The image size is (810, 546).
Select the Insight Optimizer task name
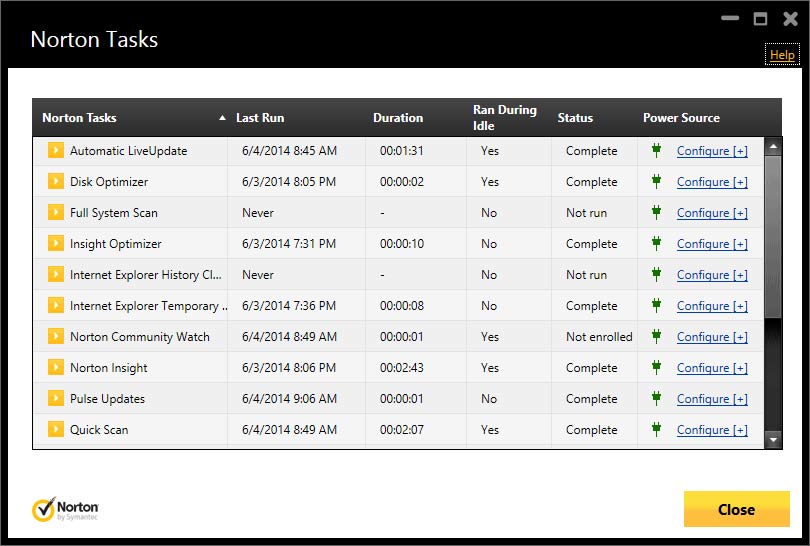116,244
